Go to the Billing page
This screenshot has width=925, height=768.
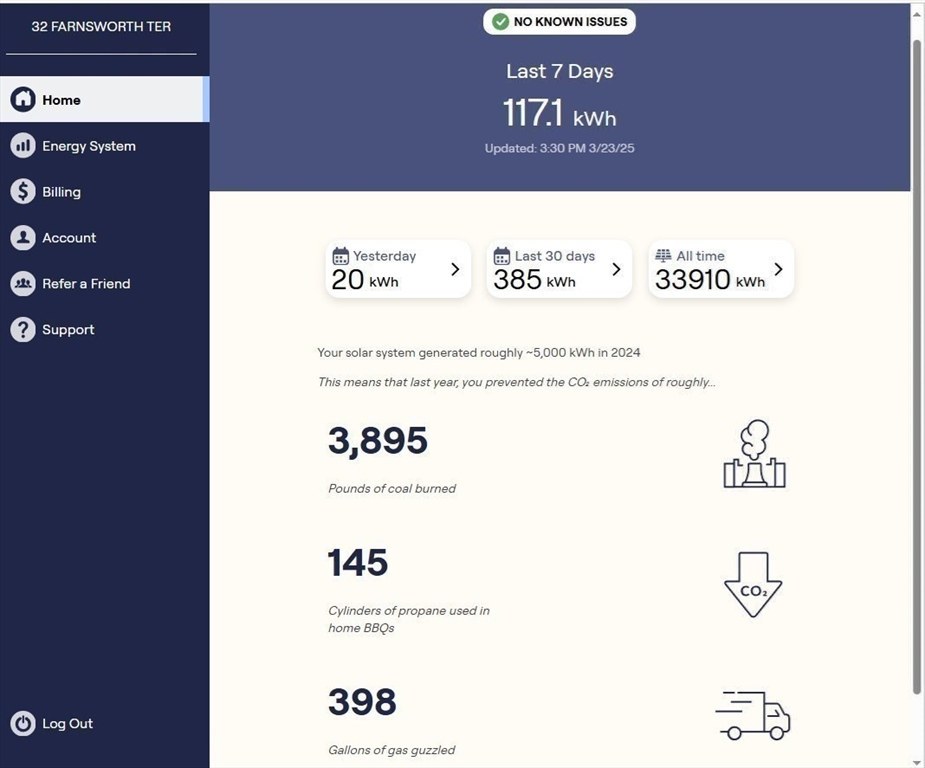point(104,191)
